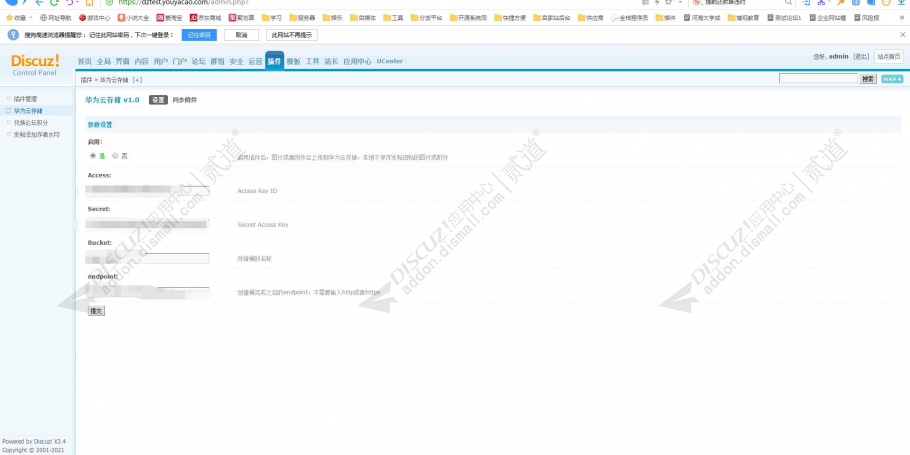The image size is (910, 455).
Task: Click the 搜索 search button
Action: point(868,79)
